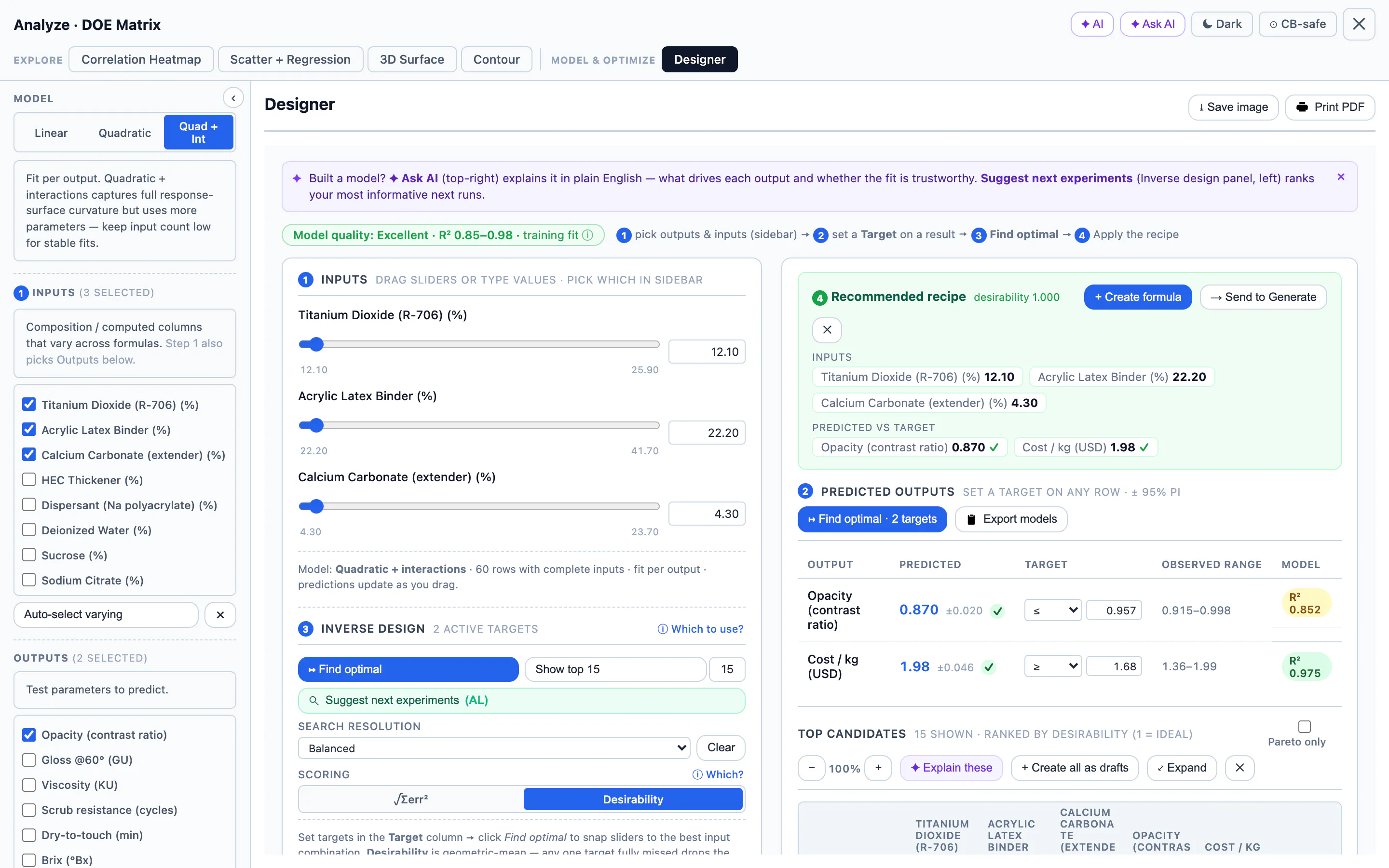Viewport: 1389px width, 868px height.
Task: Click the Titanium Dioxide slider handle
Action: click(x=316, y=344)
